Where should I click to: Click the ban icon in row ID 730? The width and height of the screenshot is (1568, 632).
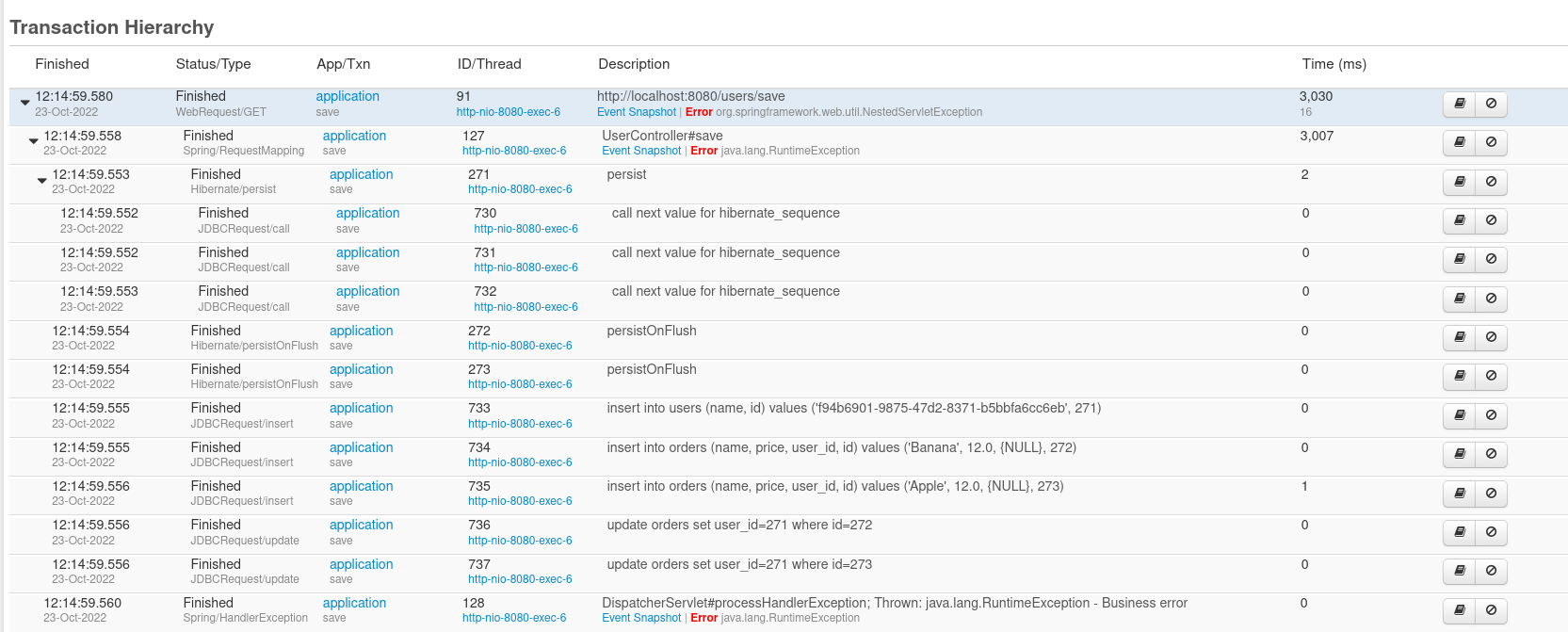click(1492, 220)
